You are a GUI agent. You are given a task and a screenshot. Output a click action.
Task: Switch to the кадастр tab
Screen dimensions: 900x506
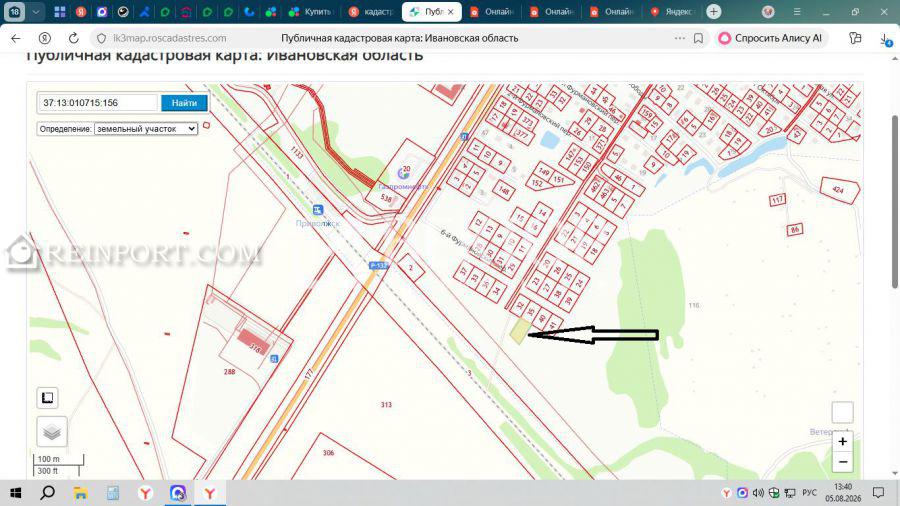click(x=371, y=11)
